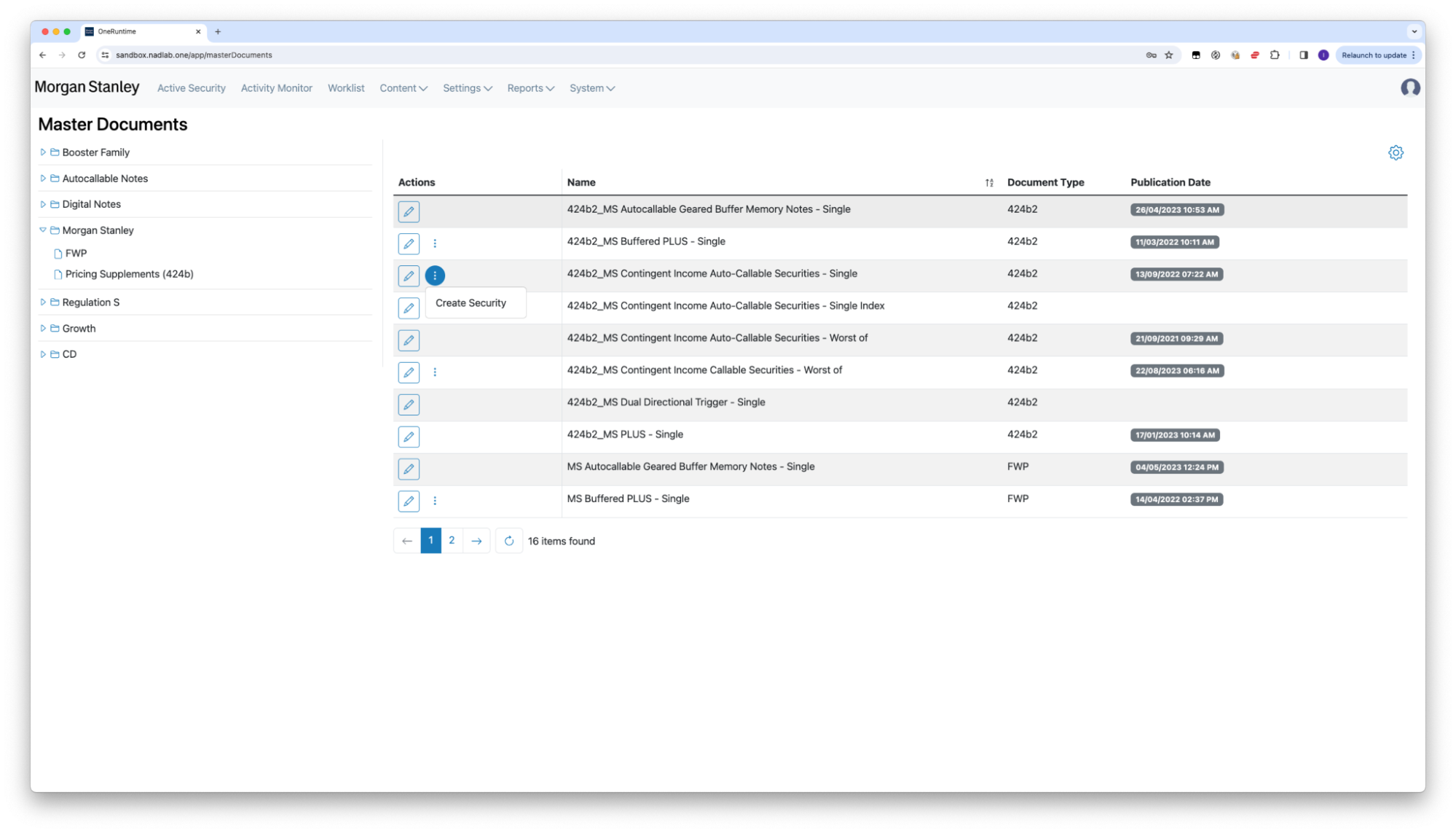Click the user profile avatar icon

[1410, 88]
